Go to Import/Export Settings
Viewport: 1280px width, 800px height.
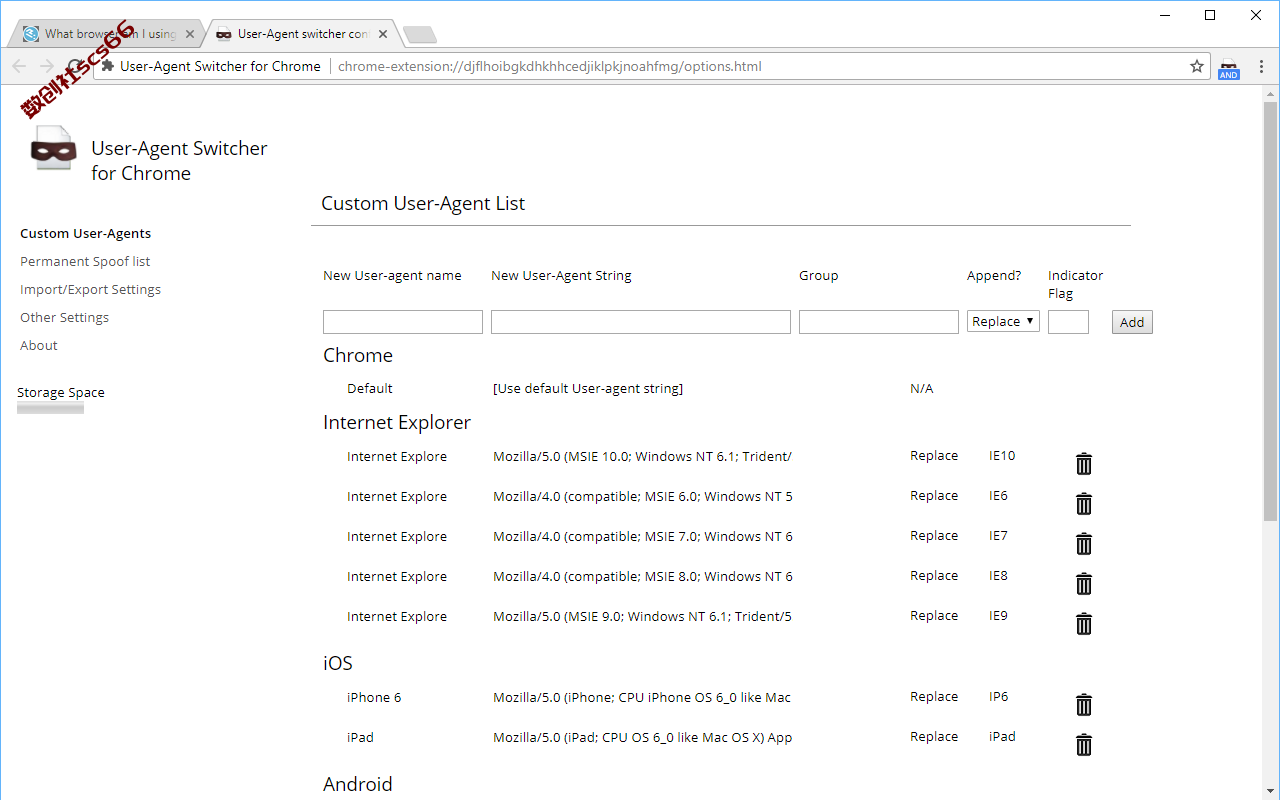pos(90,289)
